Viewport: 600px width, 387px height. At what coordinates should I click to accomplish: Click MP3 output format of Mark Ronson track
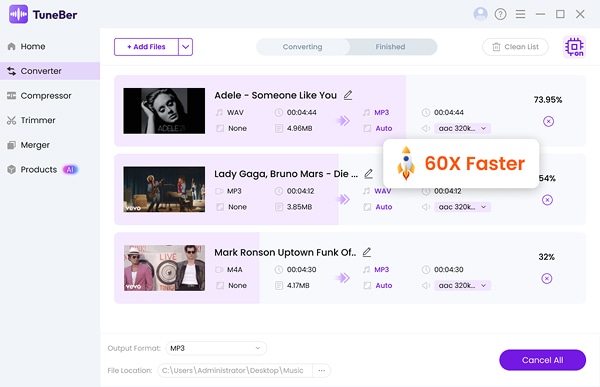tap(382, 269)
